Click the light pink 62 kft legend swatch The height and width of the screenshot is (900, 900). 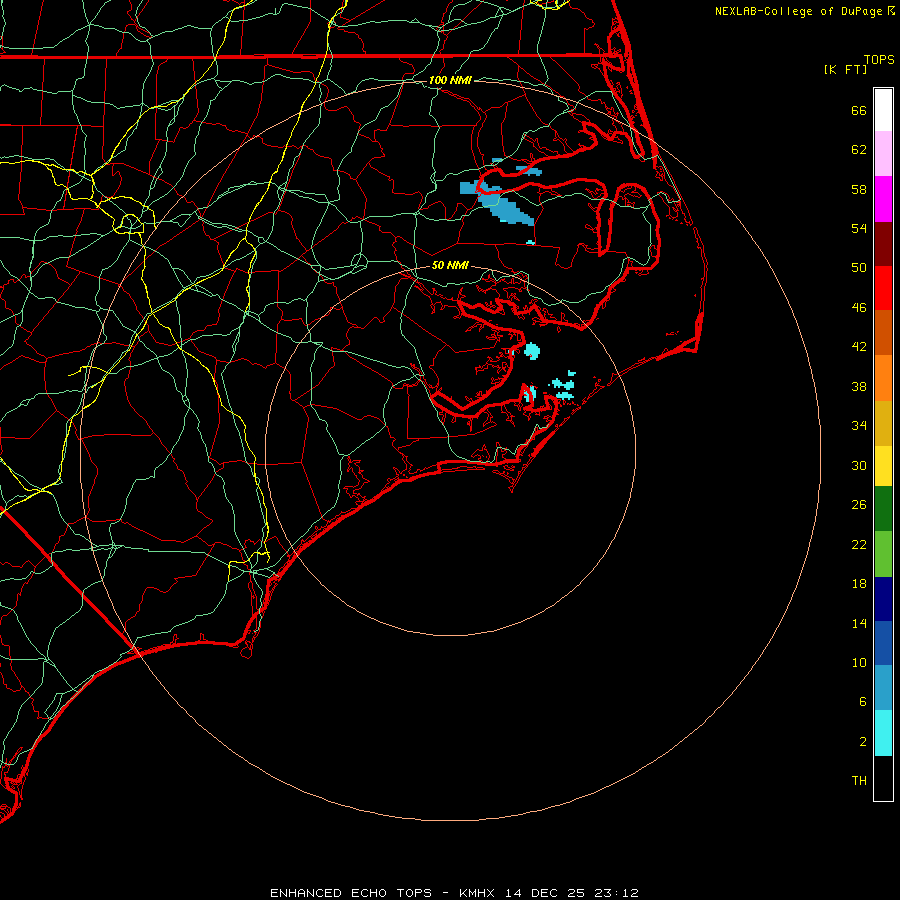click(883, 153)
